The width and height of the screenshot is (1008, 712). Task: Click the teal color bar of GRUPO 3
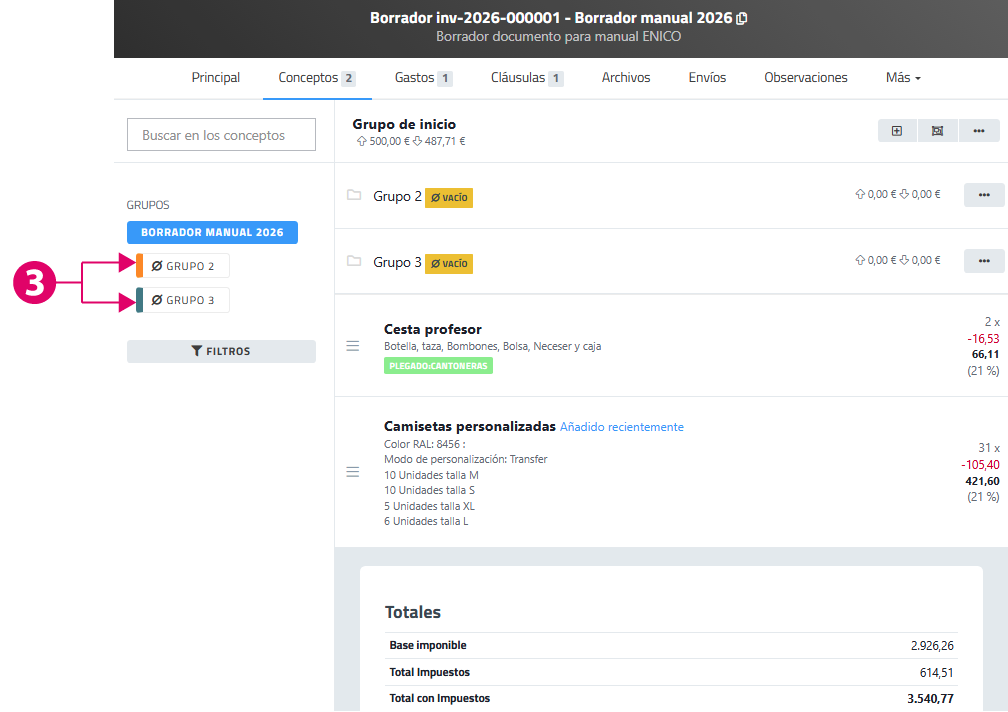click(139, 300)
